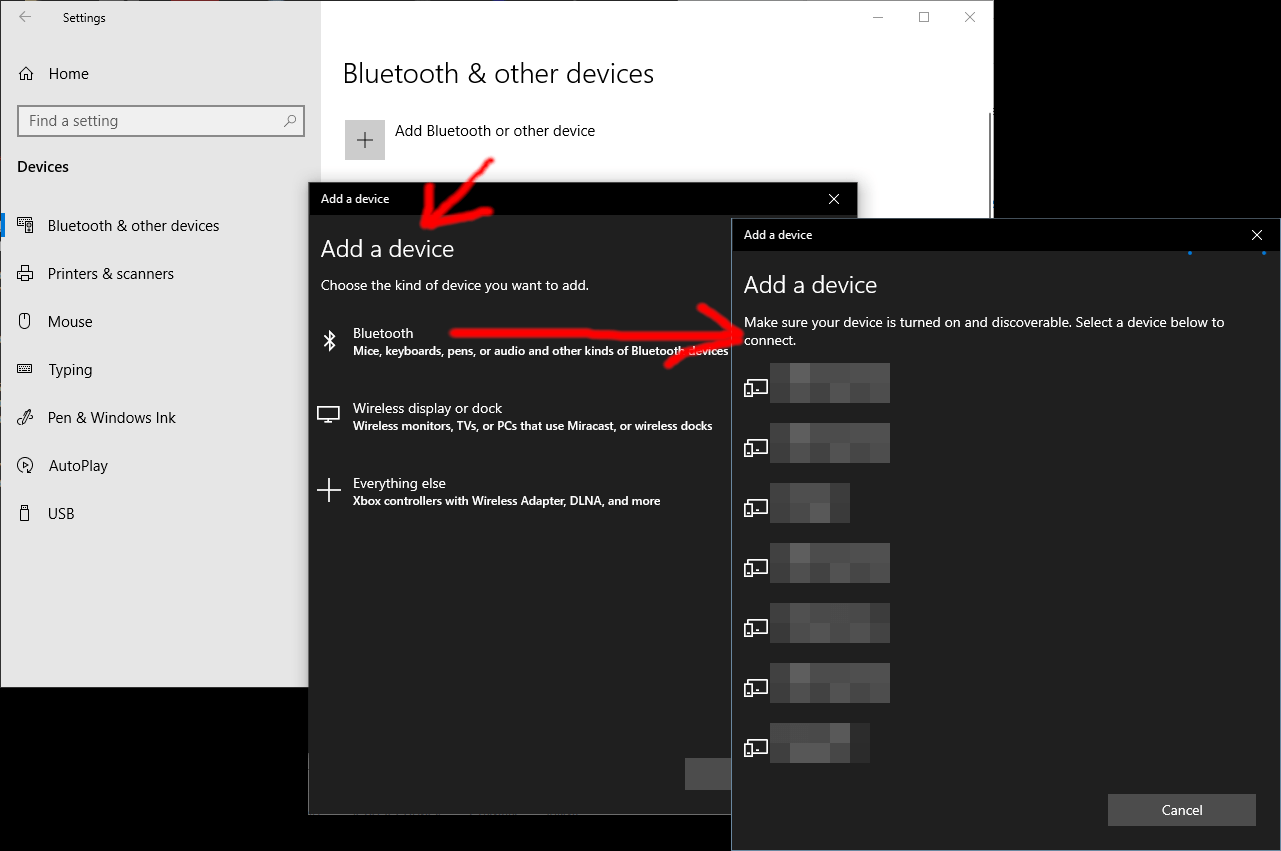Image resolution: width=1281 pixels, height=851 pixels.
Task: Click the search magnifier in Find a setting
Action: pos(290,121)
